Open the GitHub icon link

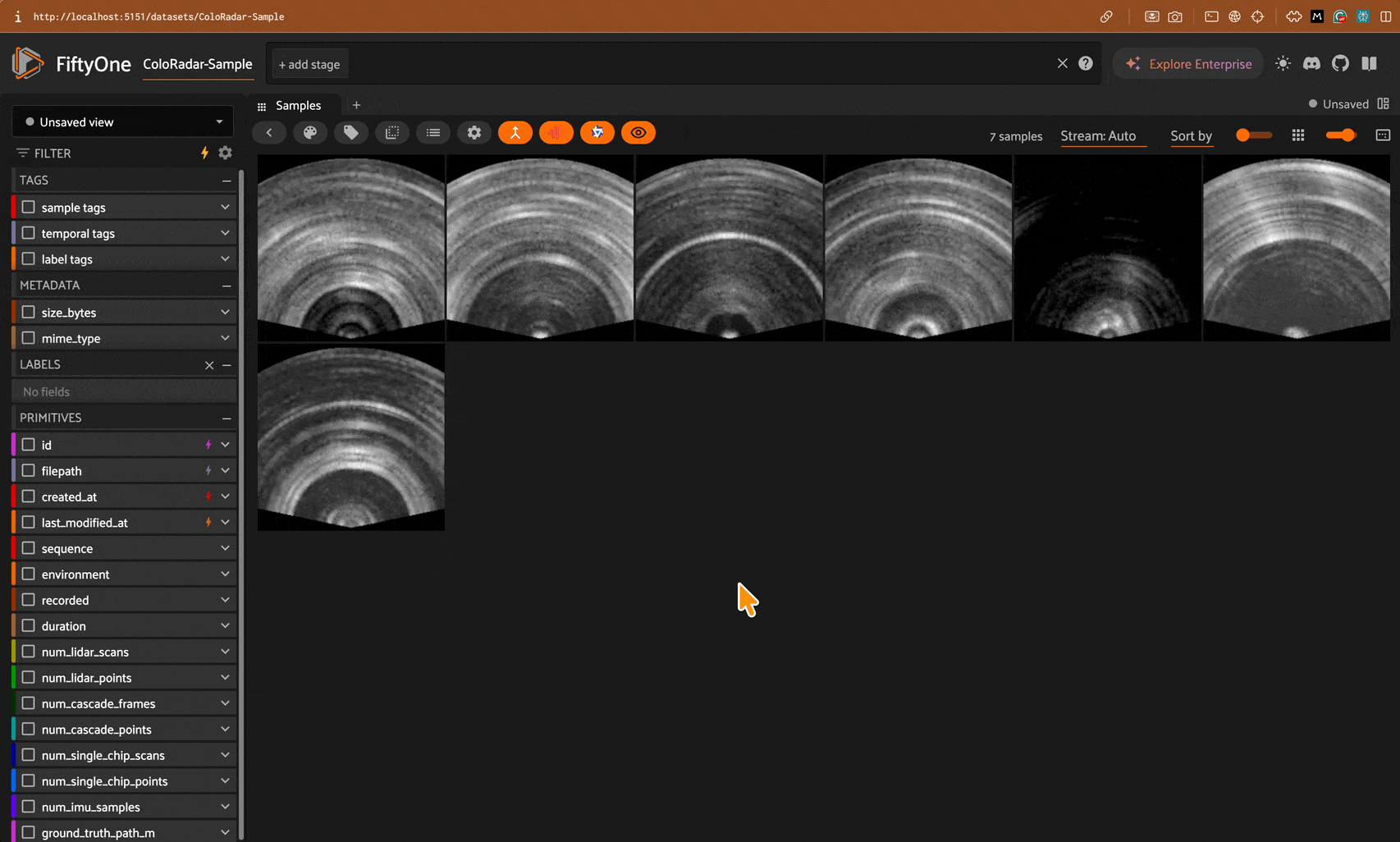point(1340,63)
